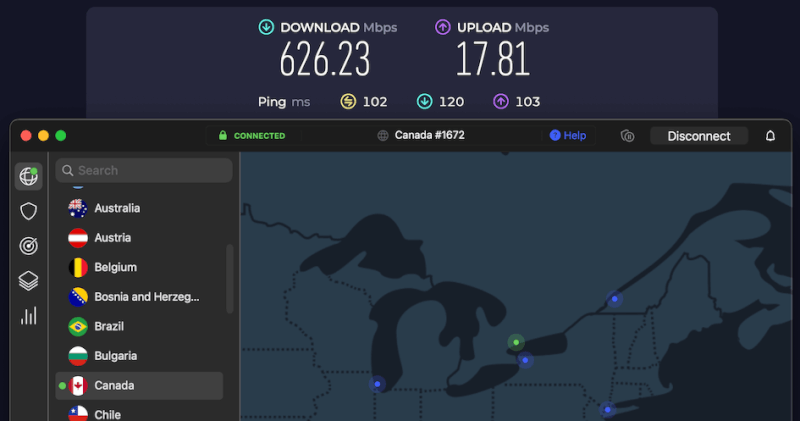Click the 102 idle ping value
This screenshot has width=800, height=421.
[x=375, y=102]
